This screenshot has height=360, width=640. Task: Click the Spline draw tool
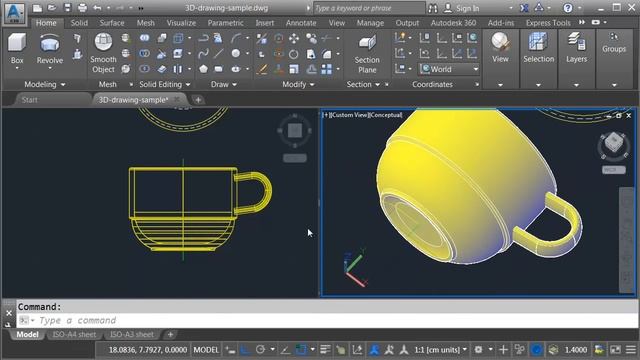pos(203,53)
